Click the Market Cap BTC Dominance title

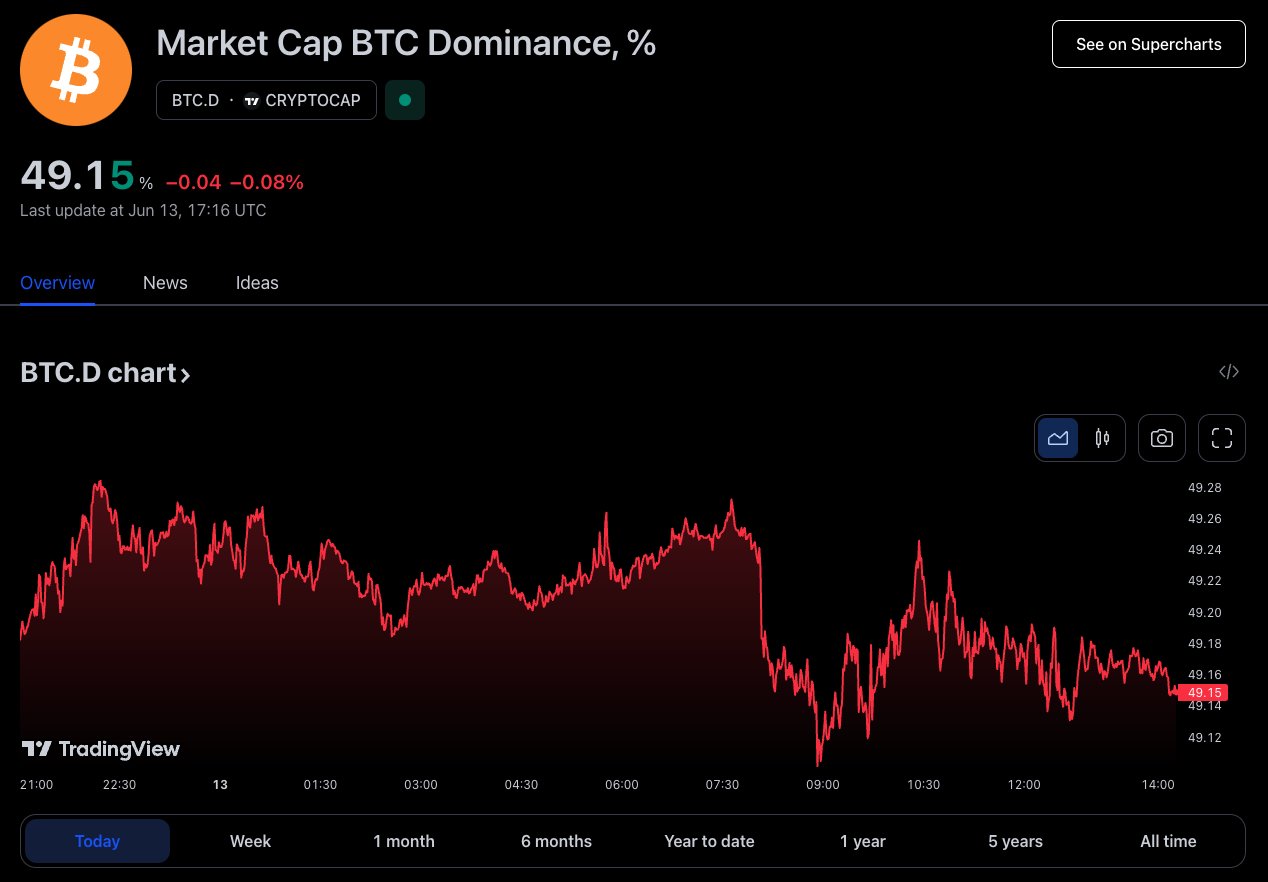click(406, 43)
